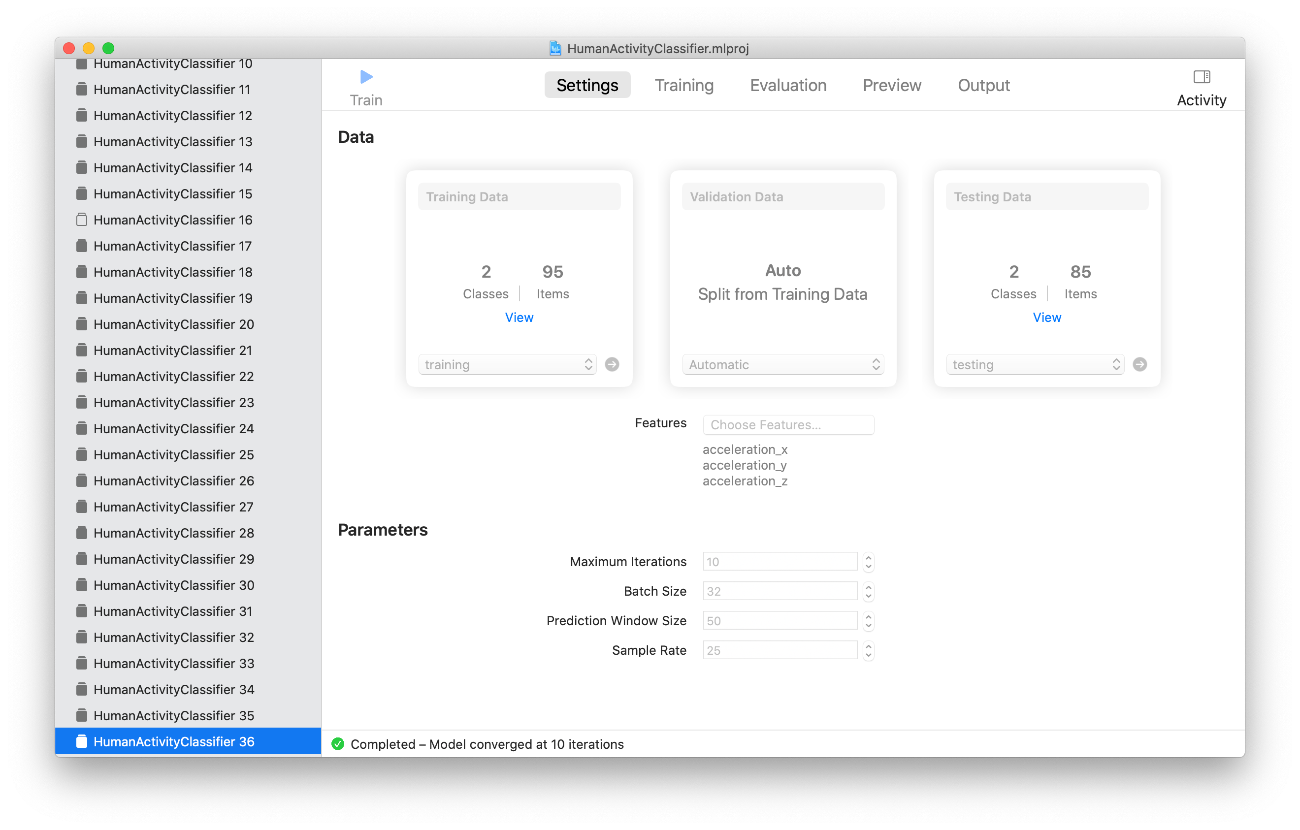Select HumanActivityClassifier 21 in the list
The height and width of the screenshot is (830, 1300).
(x=188, y=350)
